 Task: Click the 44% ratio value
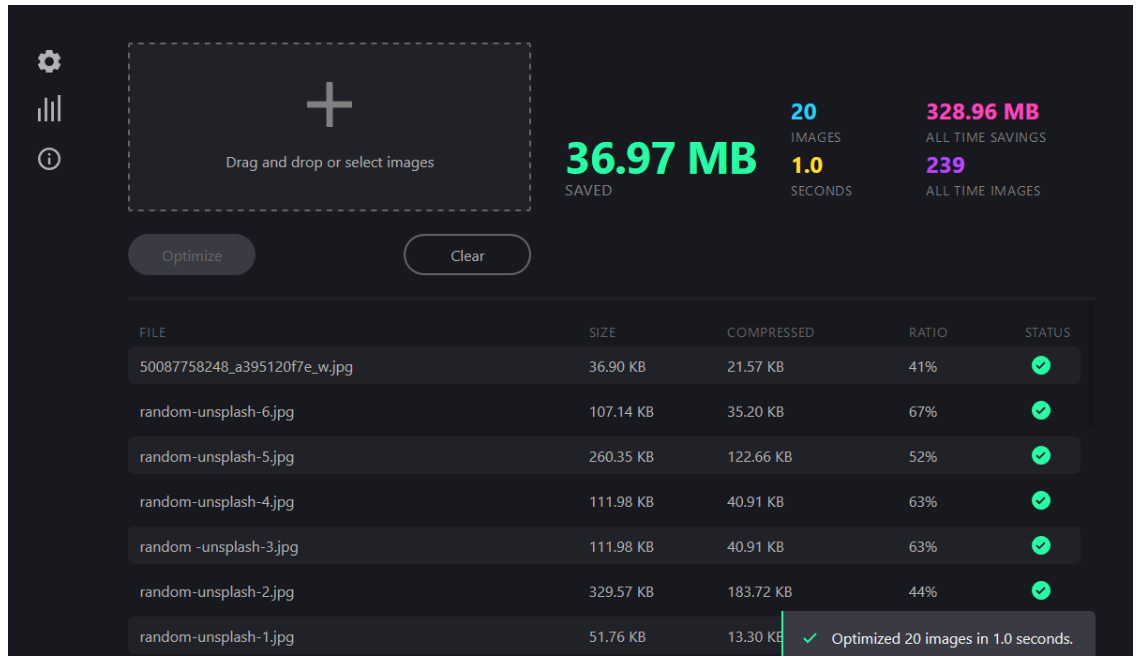[x=922, y=591]
